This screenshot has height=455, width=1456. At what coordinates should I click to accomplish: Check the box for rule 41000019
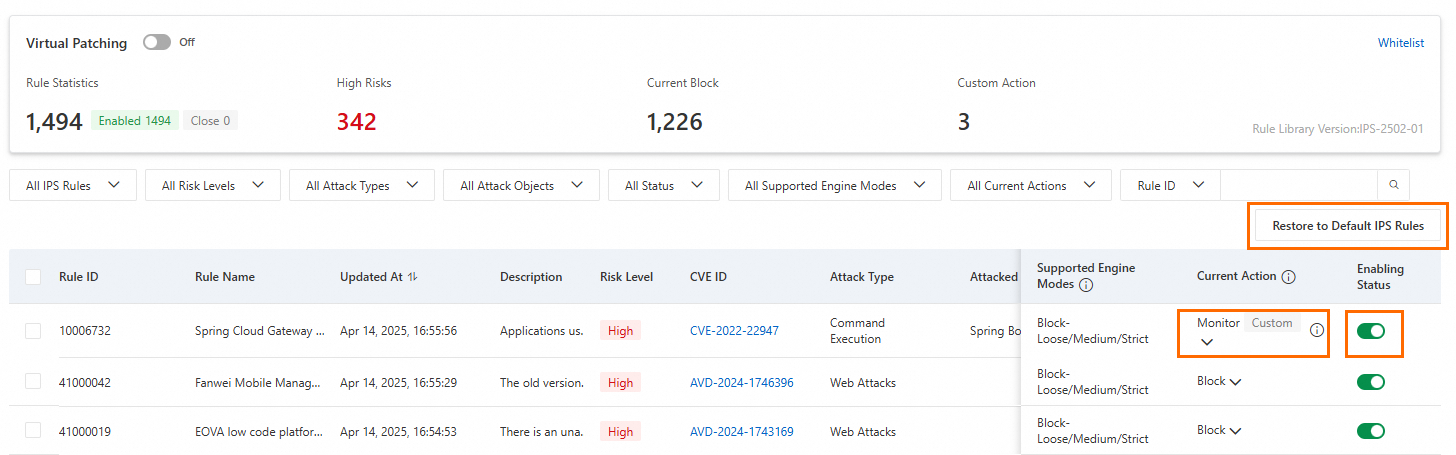33,431
